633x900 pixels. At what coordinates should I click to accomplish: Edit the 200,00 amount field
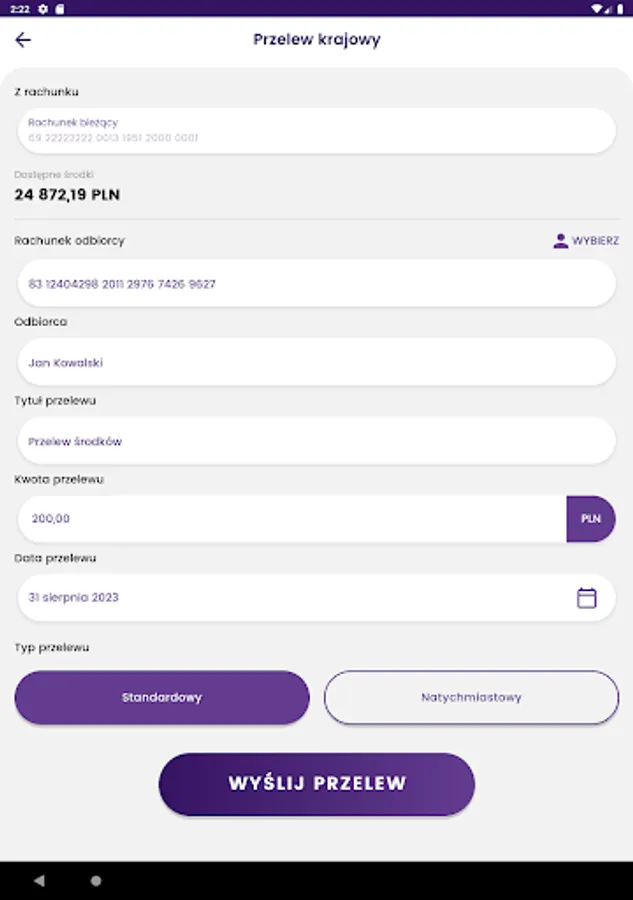tap(292, 518)
